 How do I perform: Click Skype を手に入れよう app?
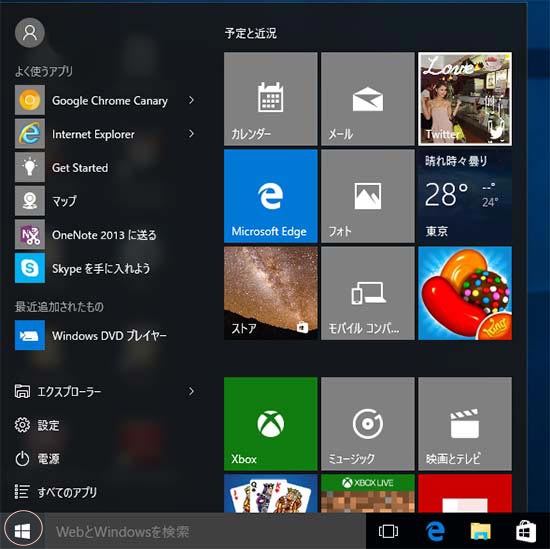click(105, 268)
